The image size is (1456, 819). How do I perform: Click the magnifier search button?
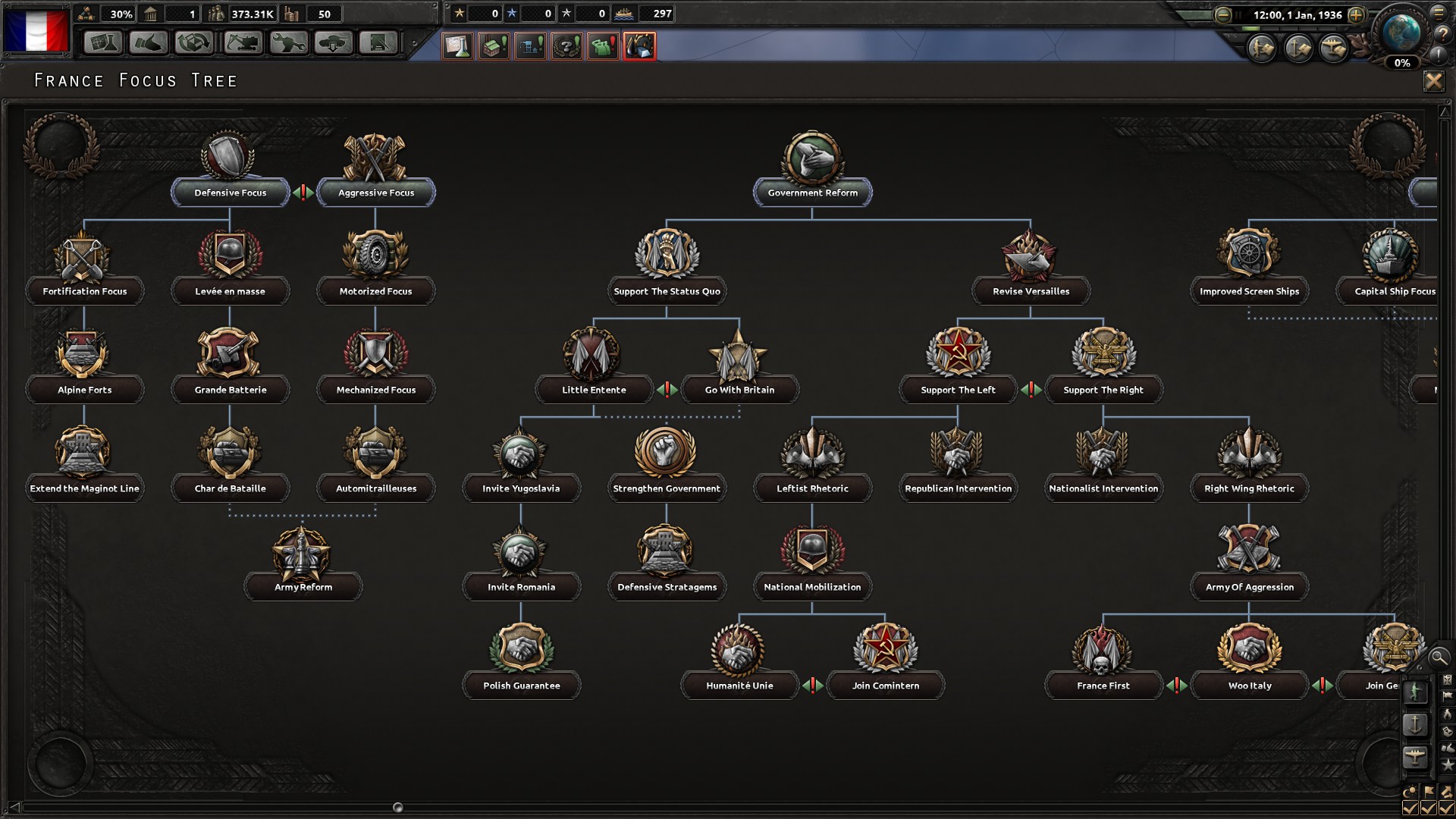coord(1439,657)
